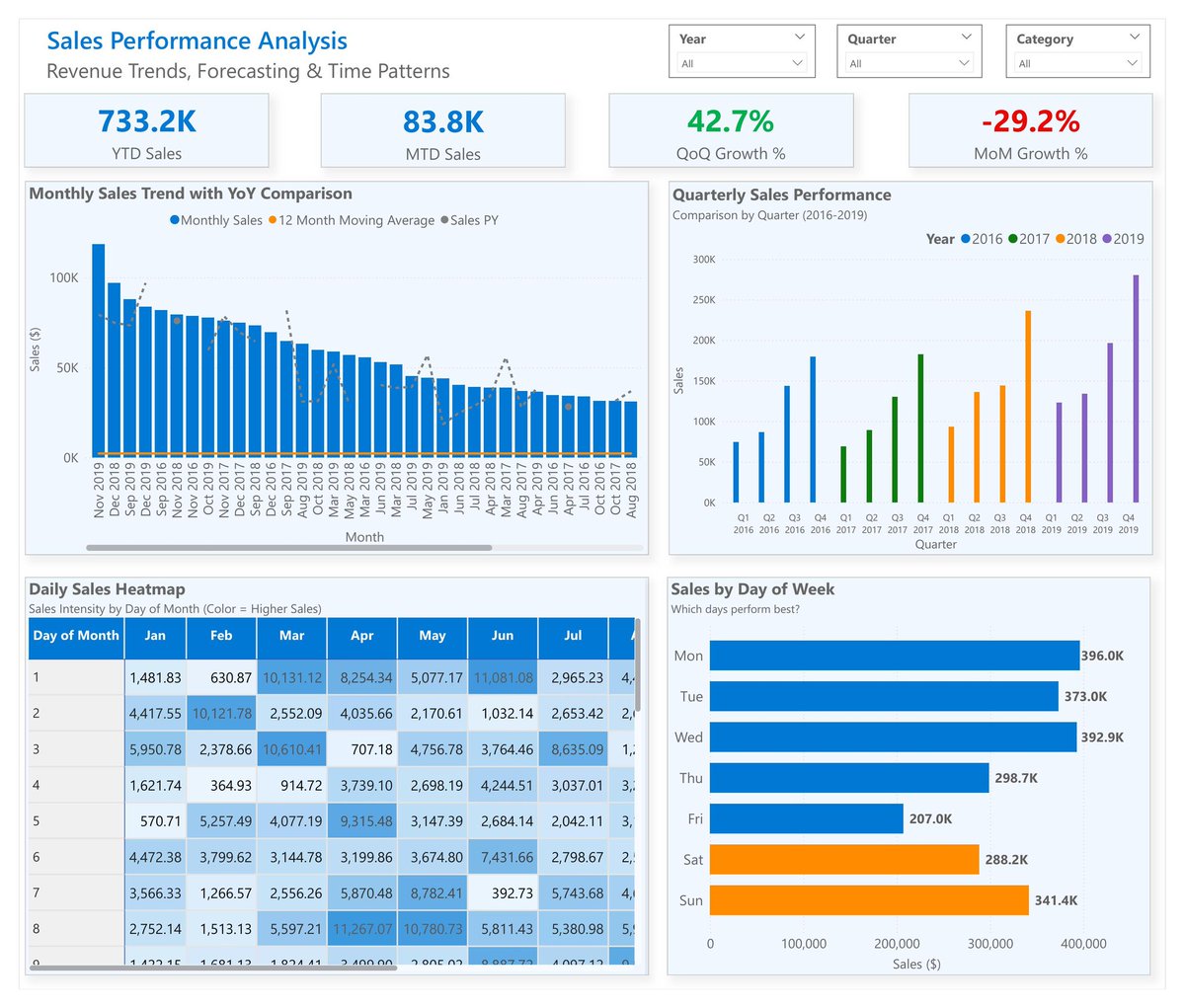Image resolution: width=1185 pixels, height=1008 pixels.
Task: Sort by the Jan column header
Action: pyautogui.click(x=155, y=637)
